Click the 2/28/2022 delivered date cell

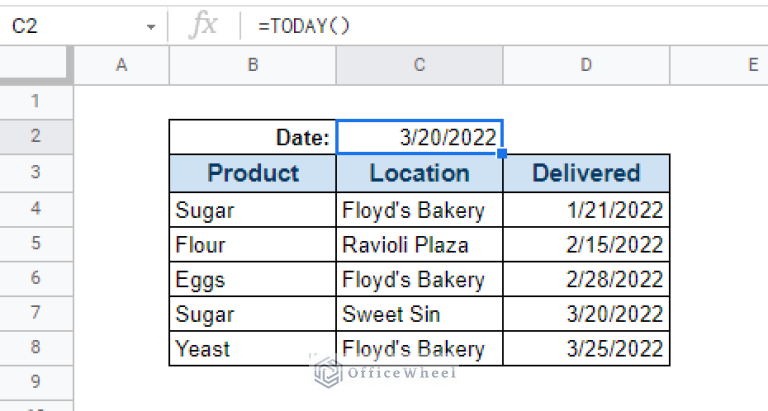(586, 279)
